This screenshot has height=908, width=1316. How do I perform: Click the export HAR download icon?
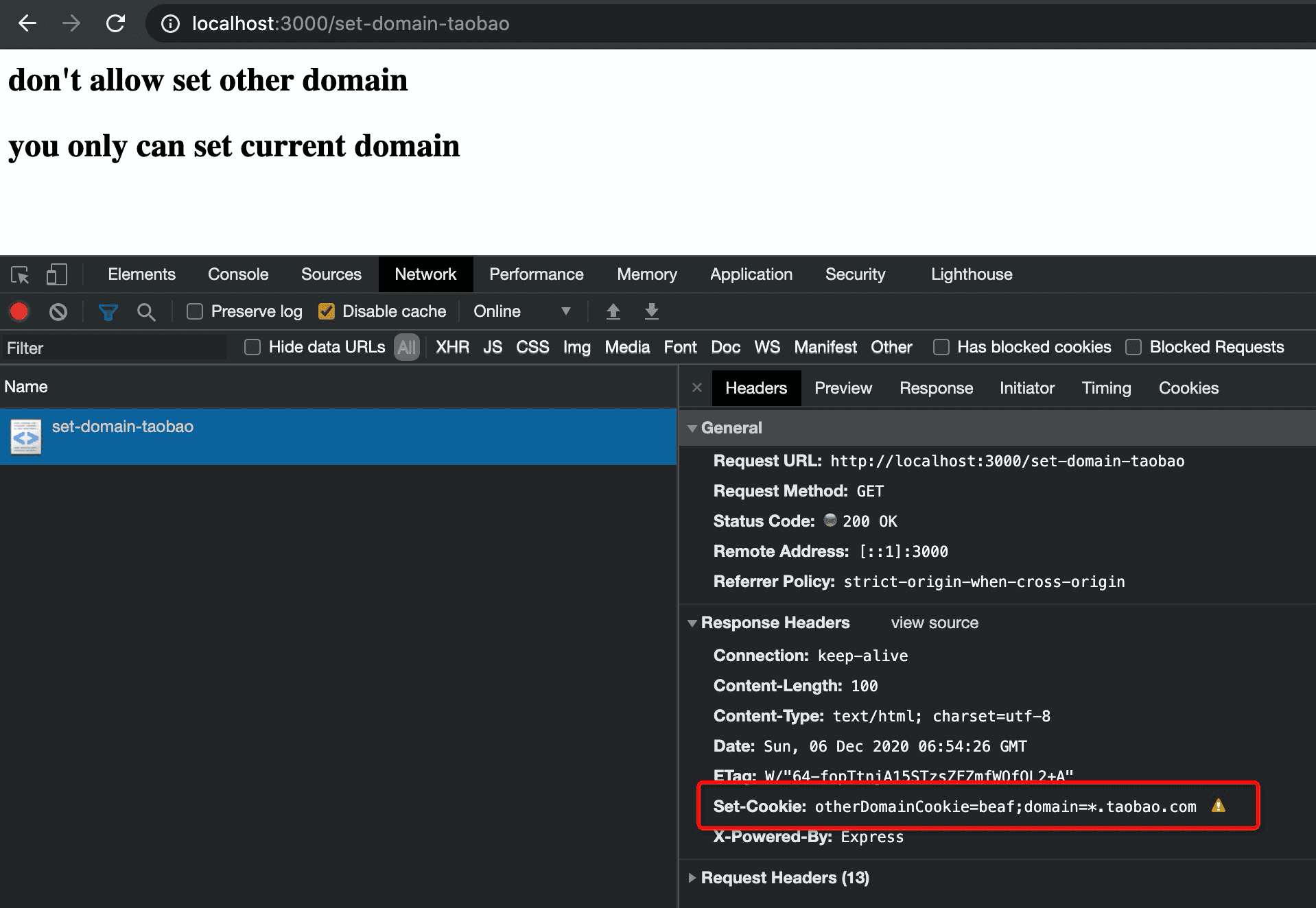(651, 312)
